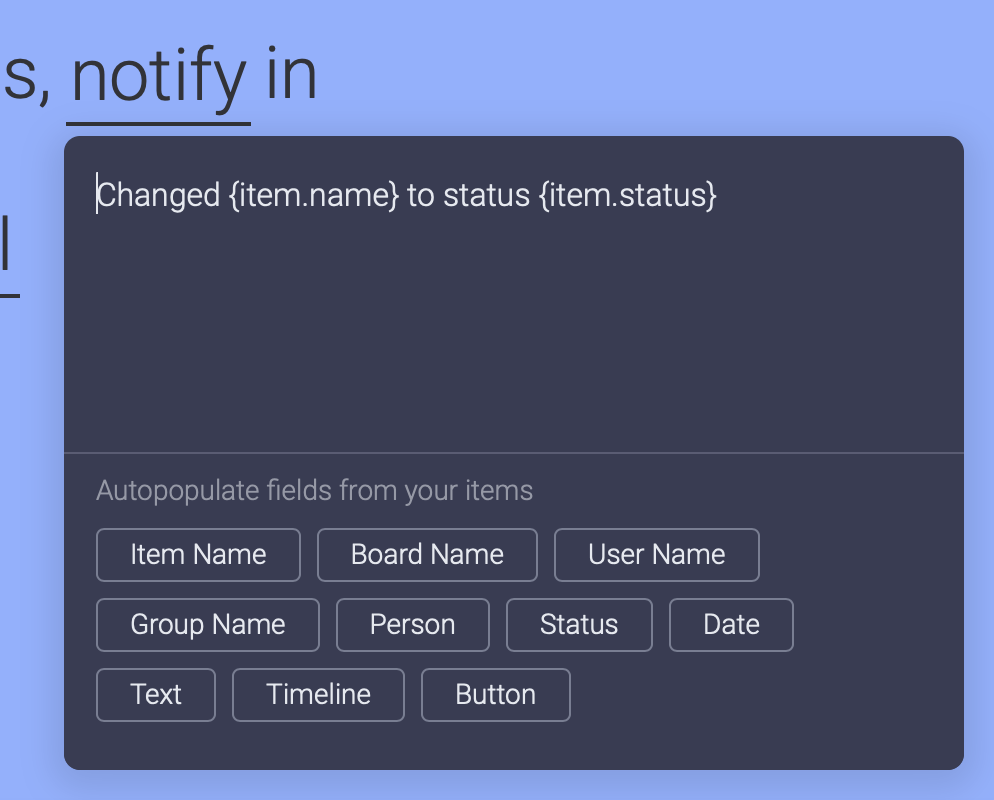Image resolution: width=994 pixels, height=800 pixels.
Task: Click the words "to status" in message
Action: [x=468, y=195]
